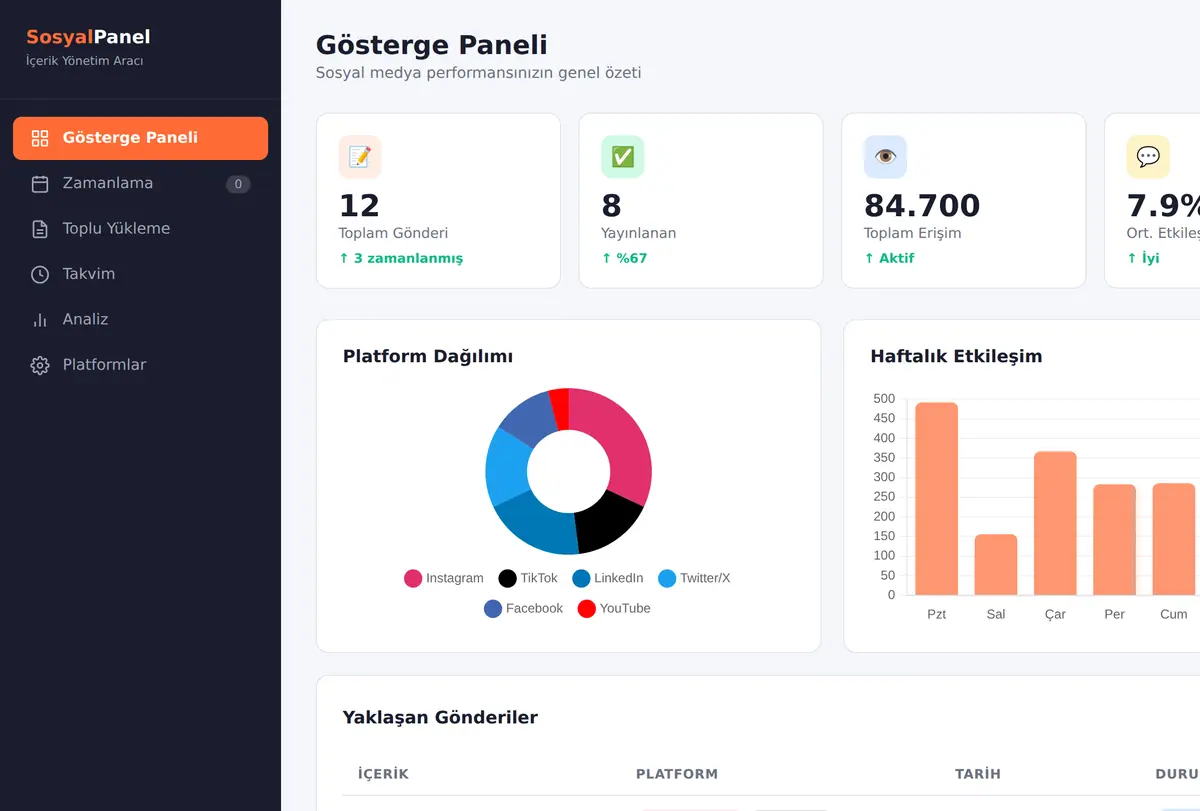1200x811 pixels.
Task: Click the TARİH column header
Action: [978, 774]
